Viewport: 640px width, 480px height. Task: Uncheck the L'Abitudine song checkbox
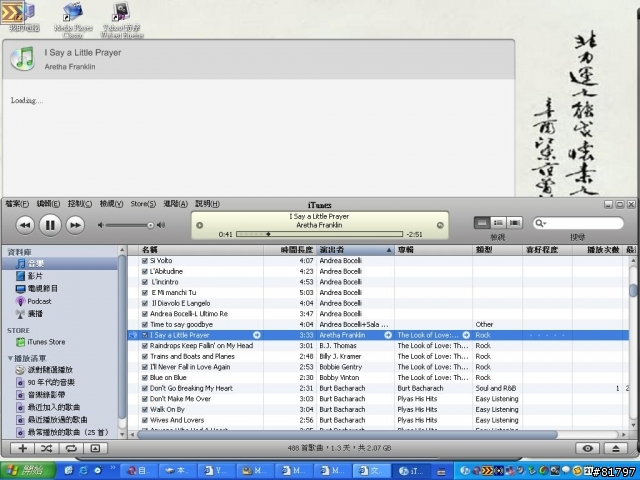(144, 271)
